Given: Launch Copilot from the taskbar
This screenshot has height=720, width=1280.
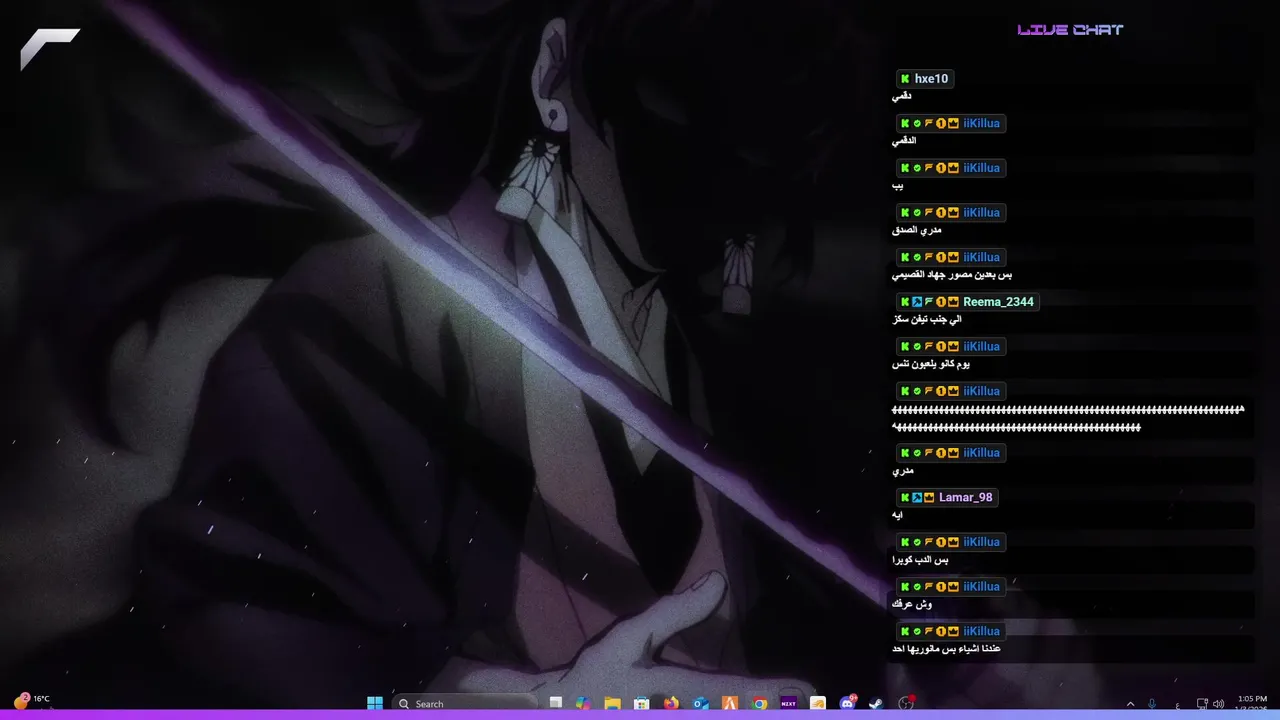Looking at the screenshot, I should tap(583, 703).
